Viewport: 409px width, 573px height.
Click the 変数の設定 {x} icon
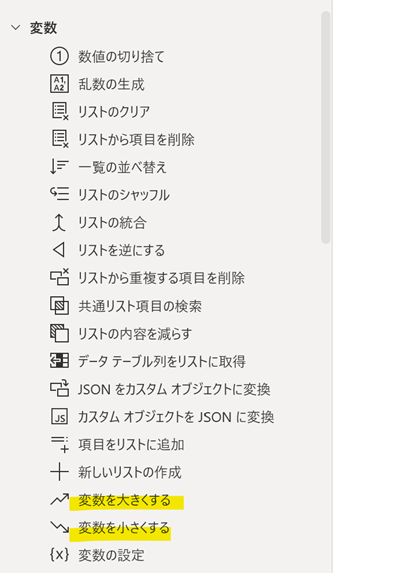pyautogui.click(x=59, y=555)
